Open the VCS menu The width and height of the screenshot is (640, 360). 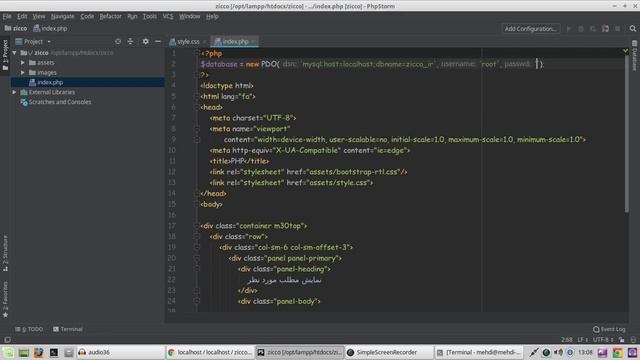(x=168, y=16)
